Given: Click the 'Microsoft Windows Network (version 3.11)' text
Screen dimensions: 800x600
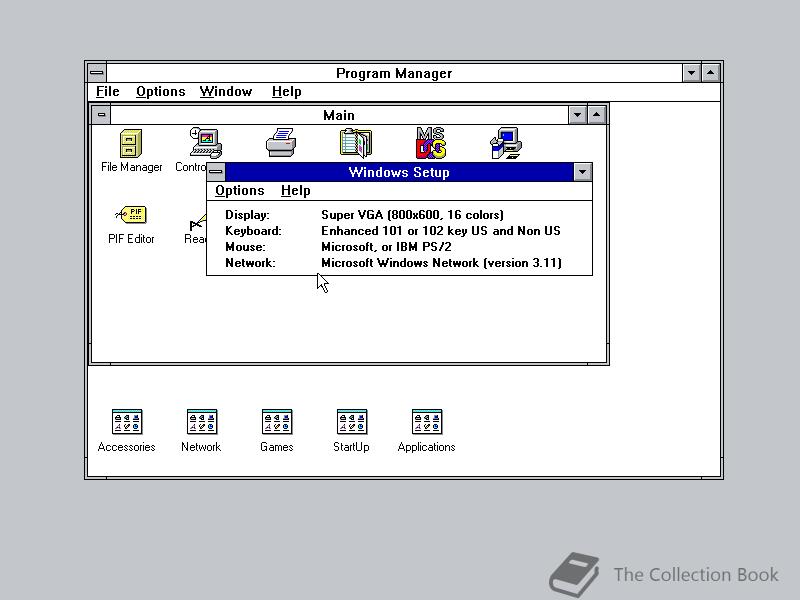Looking at the screenshot, I should 441,263.
